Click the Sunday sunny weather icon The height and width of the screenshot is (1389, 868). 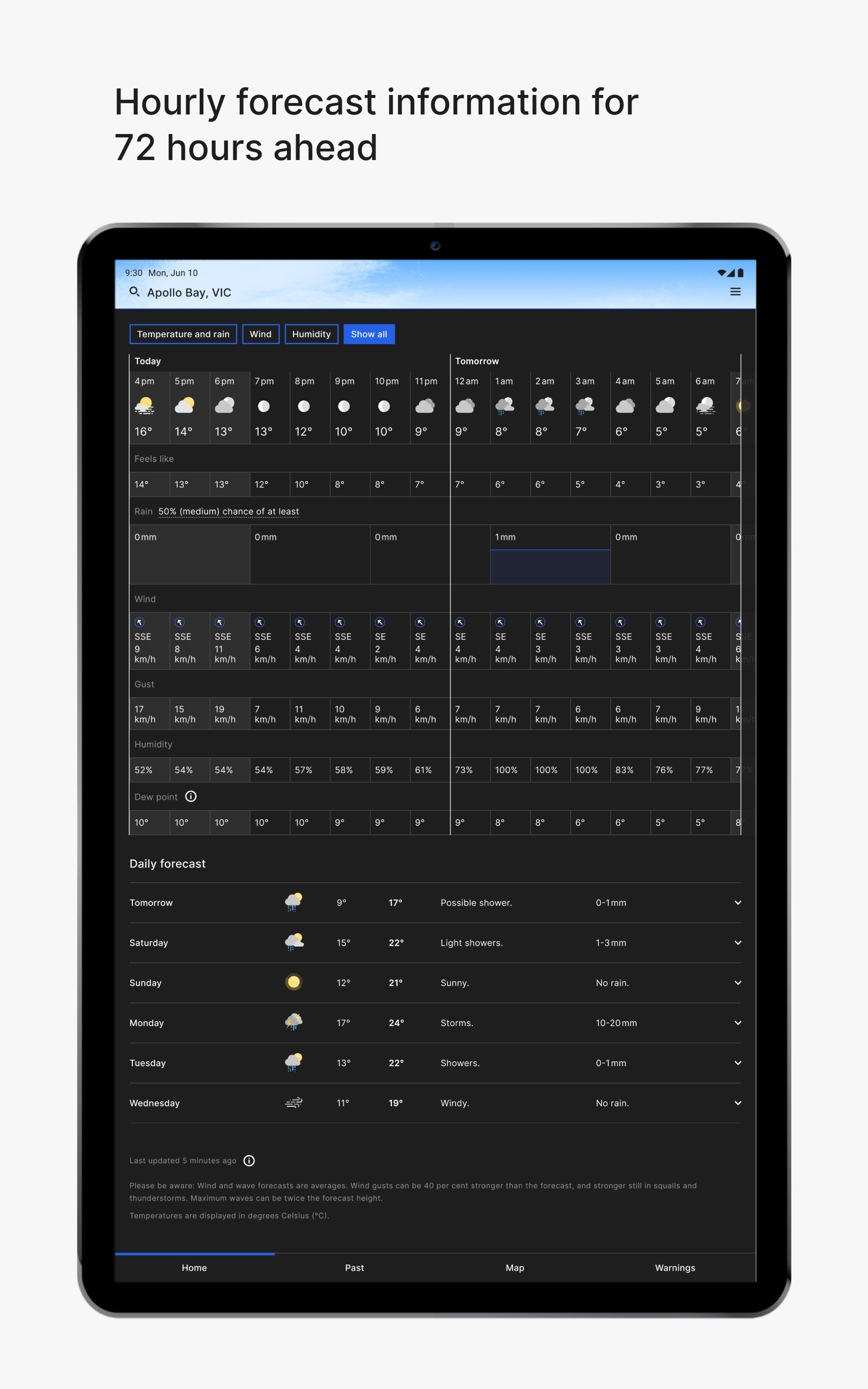tap(293, 982)
